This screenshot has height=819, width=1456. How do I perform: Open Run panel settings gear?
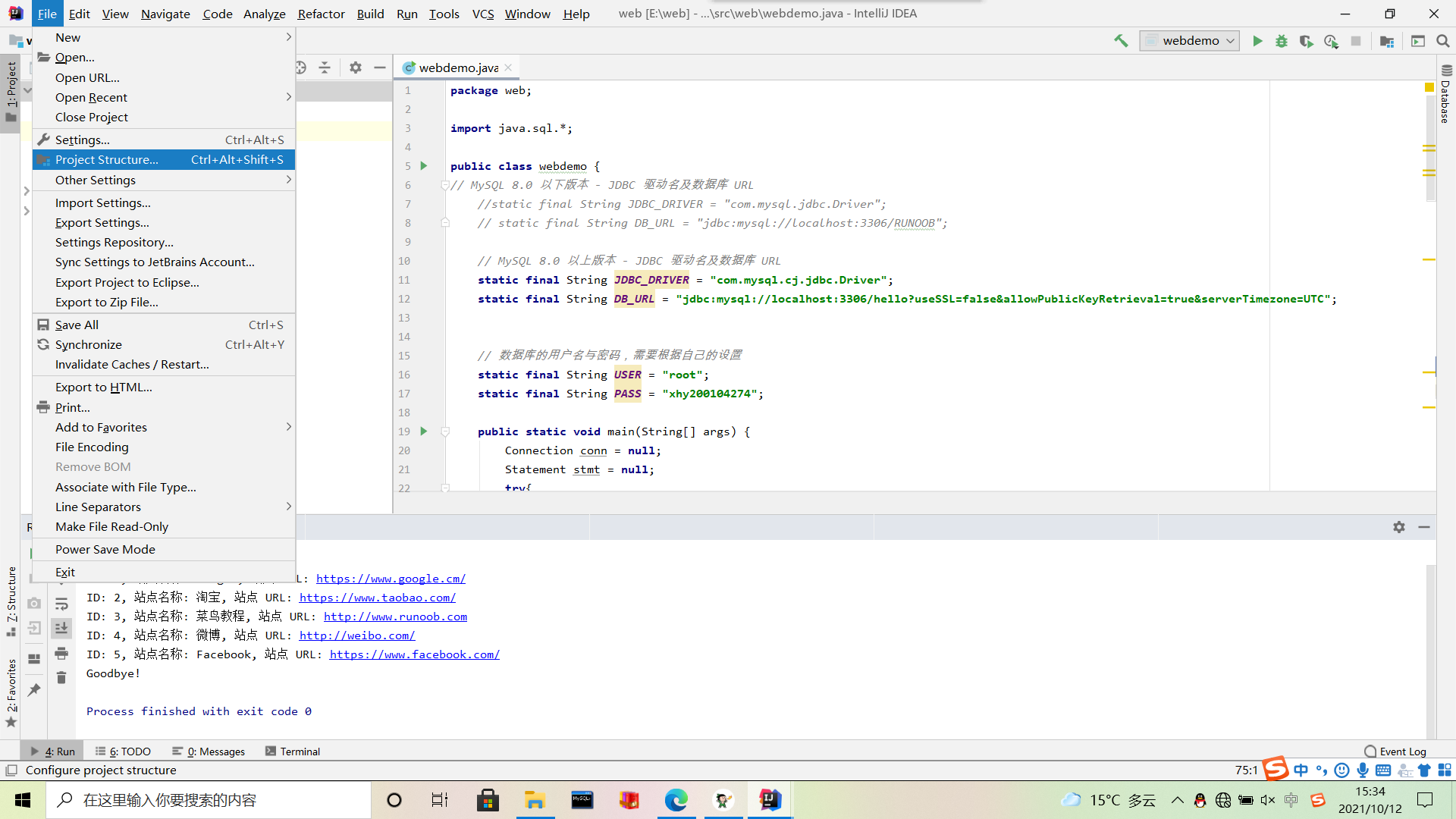click(1399, 527)
